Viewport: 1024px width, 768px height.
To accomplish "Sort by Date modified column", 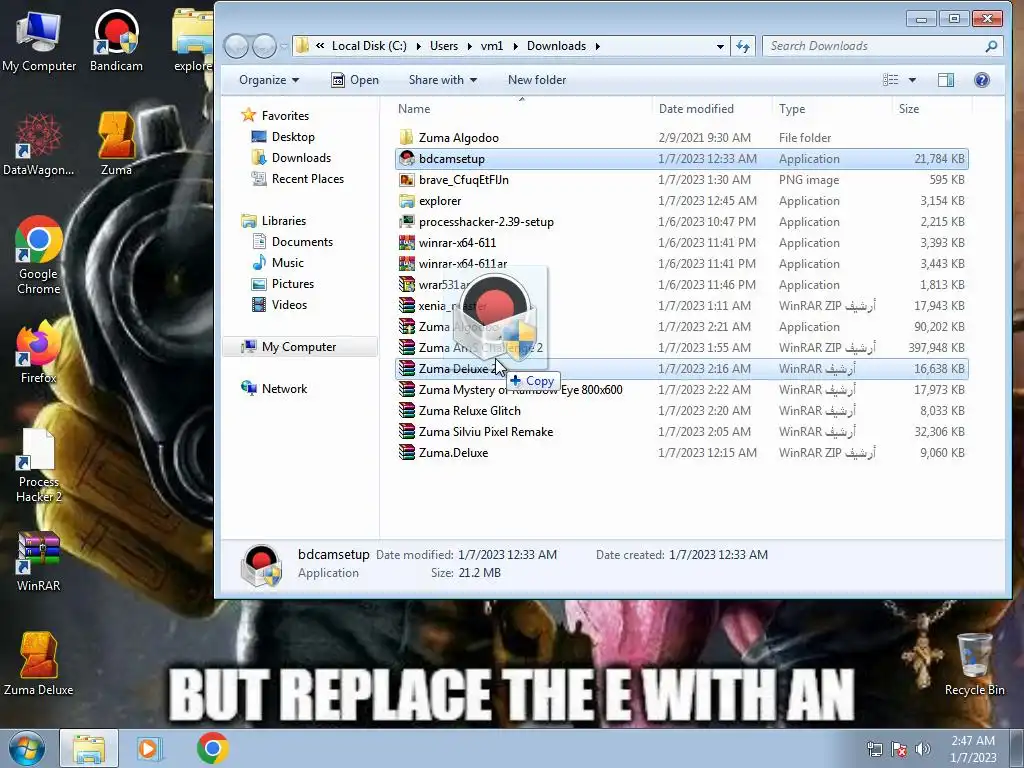I will 696,109.
